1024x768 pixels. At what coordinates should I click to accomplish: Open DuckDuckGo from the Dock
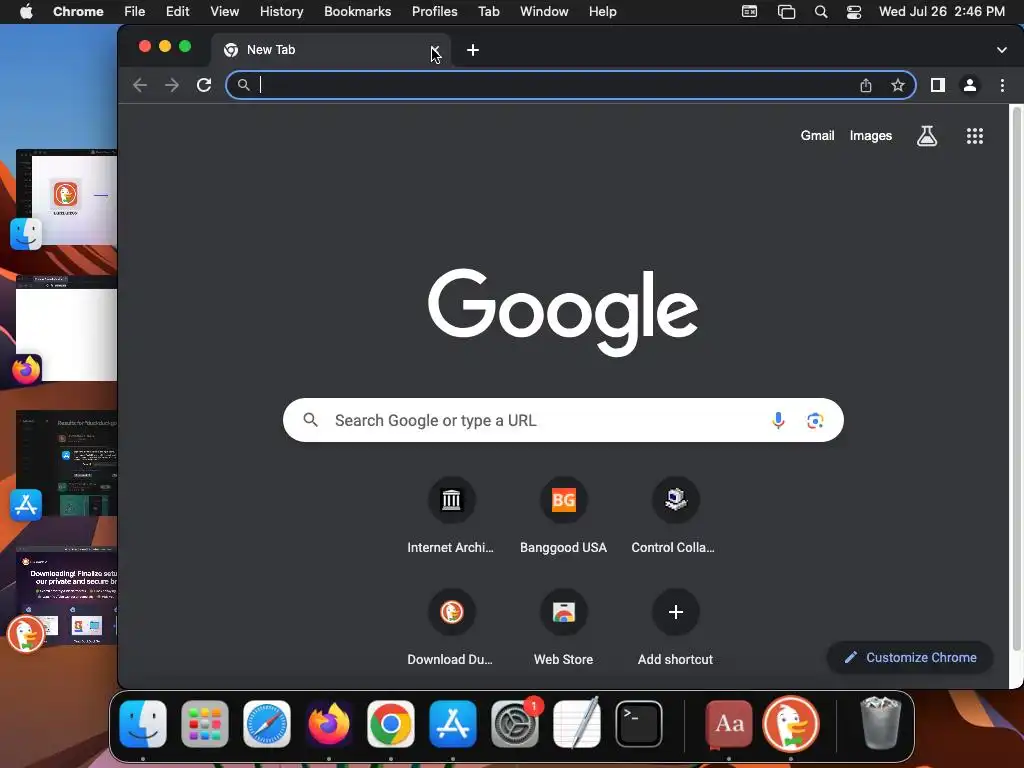[x=791, y=724]
